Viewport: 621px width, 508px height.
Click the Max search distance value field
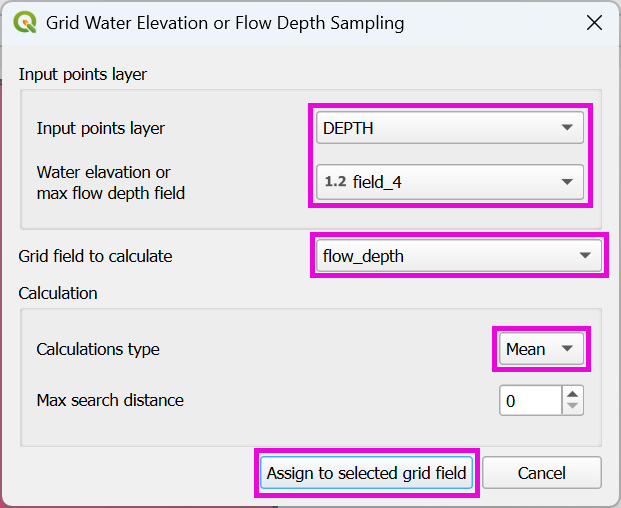pos(530,401)
